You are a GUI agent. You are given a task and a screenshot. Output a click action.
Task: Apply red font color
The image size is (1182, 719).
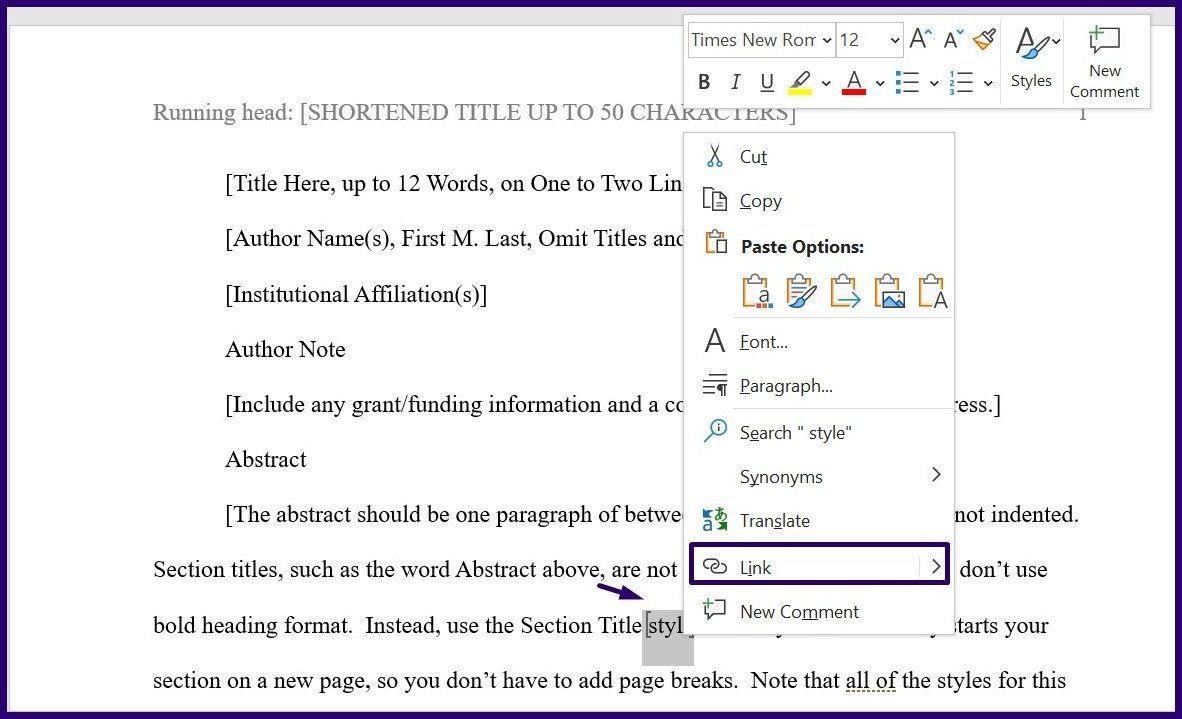pos(854,81)
